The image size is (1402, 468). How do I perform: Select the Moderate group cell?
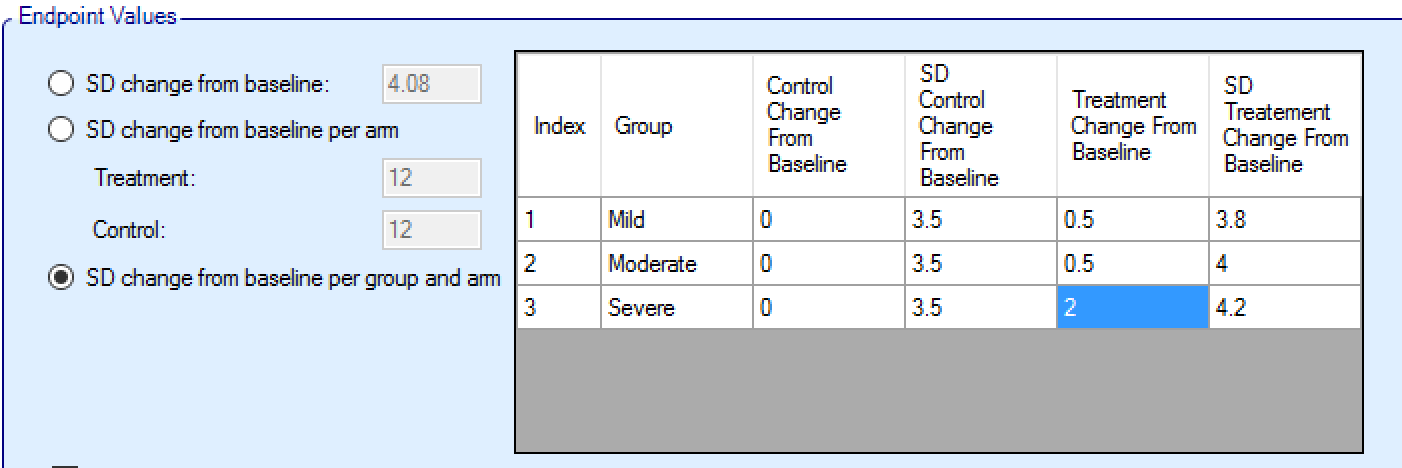click(676, 264)
